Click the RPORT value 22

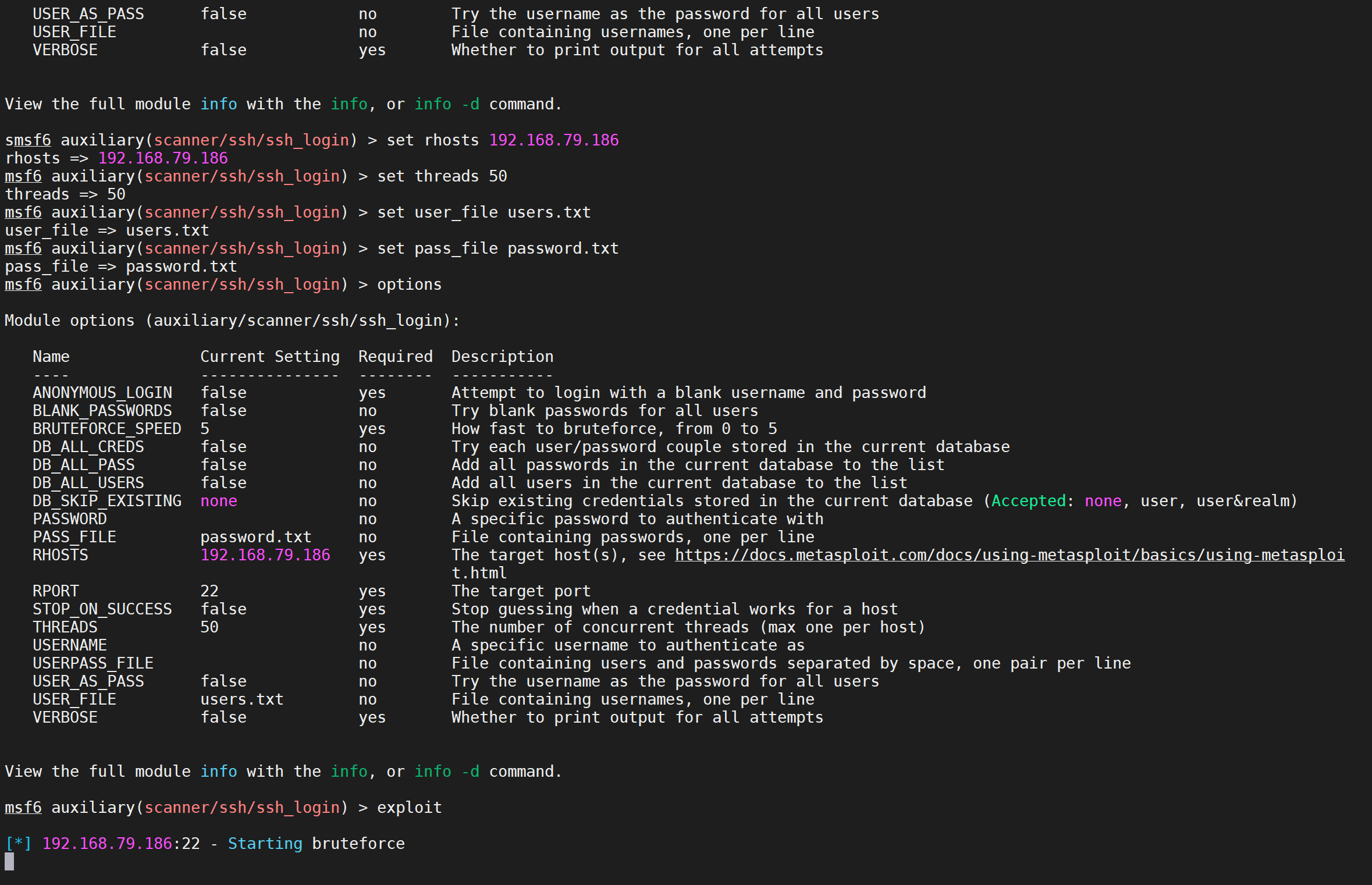pos(209,591)
